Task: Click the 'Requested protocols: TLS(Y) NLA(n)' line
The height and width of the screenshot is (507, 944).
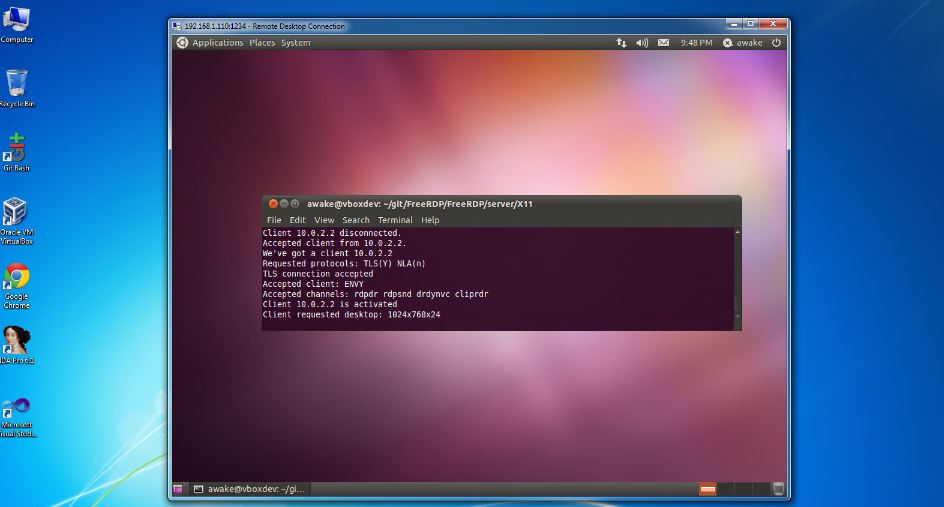Action: pyautogui.click(x=344, y=264)
